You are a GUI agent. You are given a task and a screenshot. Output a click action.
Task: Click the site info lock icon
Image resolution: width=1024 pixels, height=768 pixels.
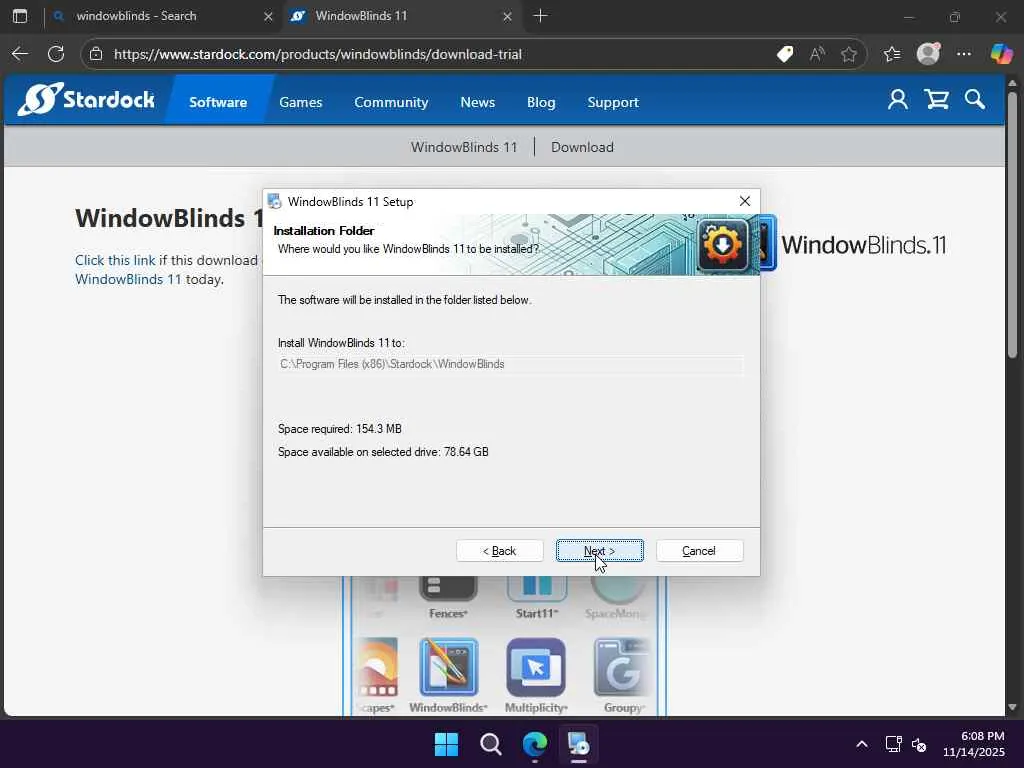[96, 54]
